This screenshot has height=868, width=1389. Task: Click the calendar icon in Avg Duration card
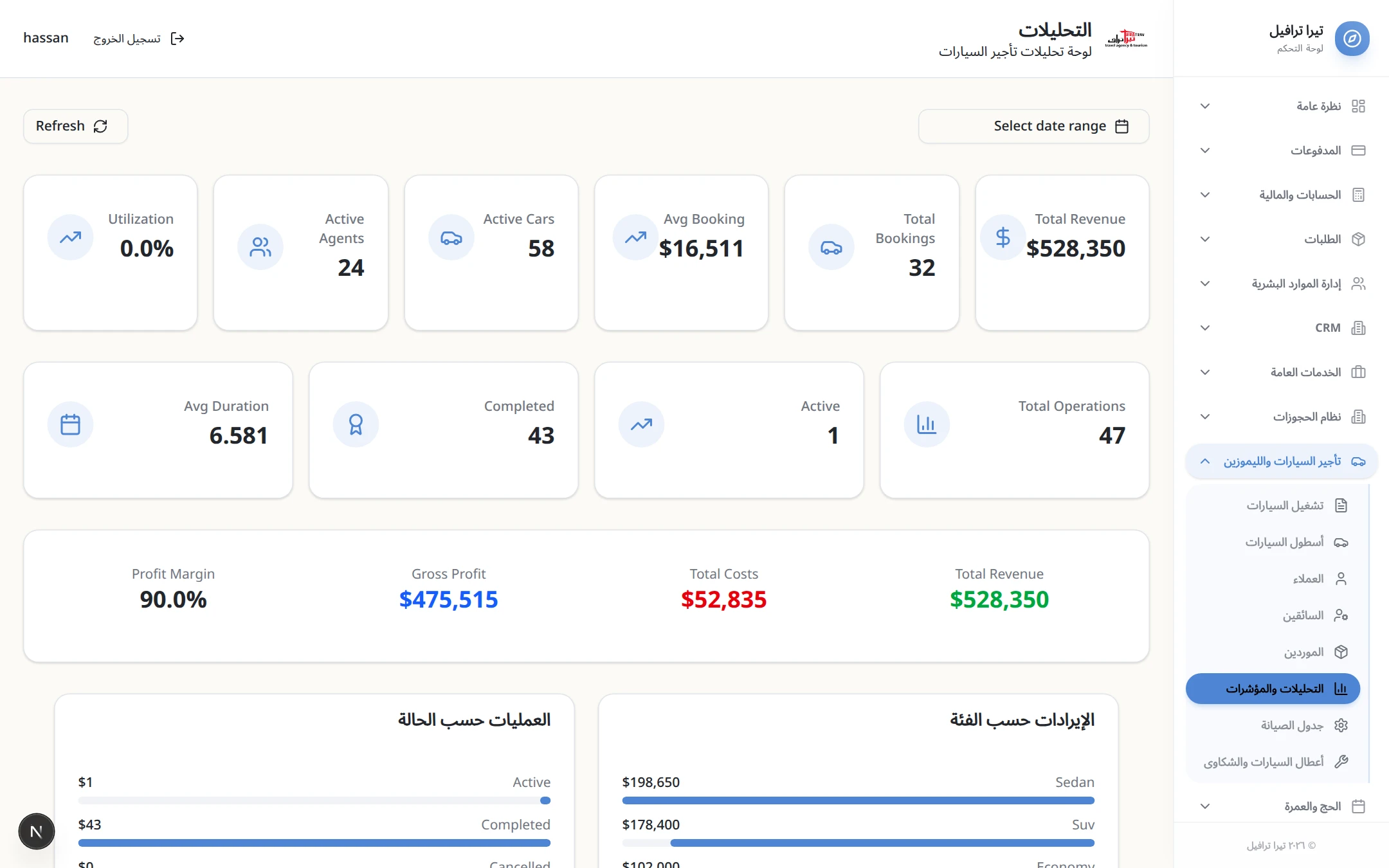pyautogui.click(x=70, y=424)
